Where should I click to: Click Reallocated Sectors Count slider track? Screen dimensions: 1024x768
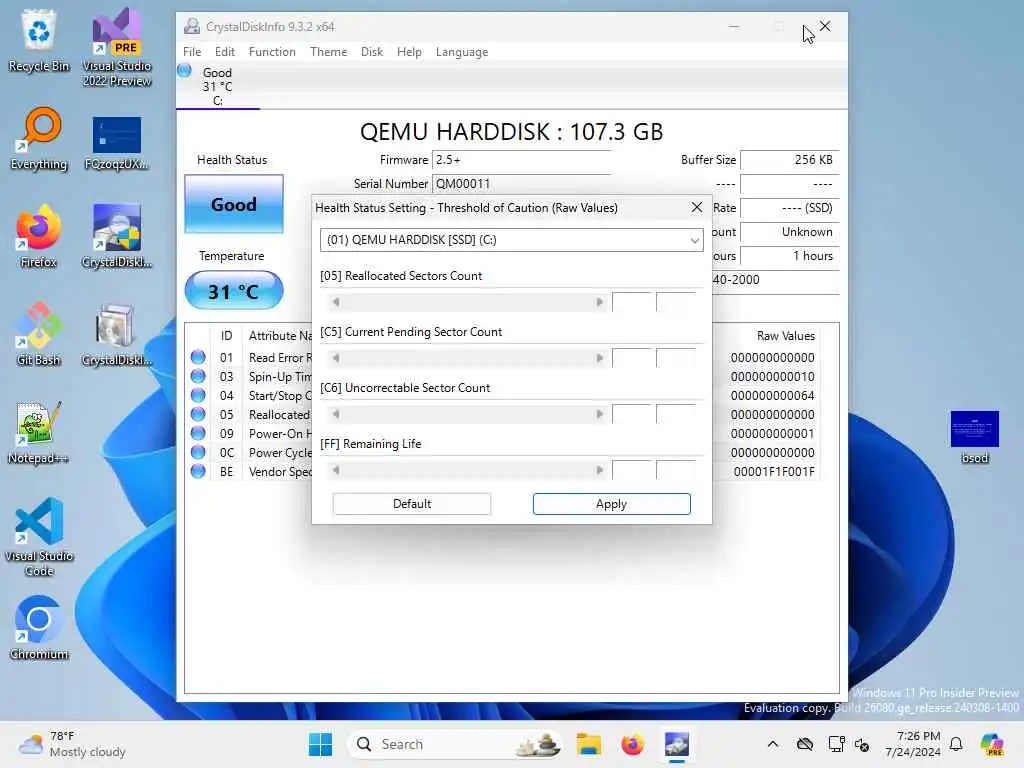(468, 302)
